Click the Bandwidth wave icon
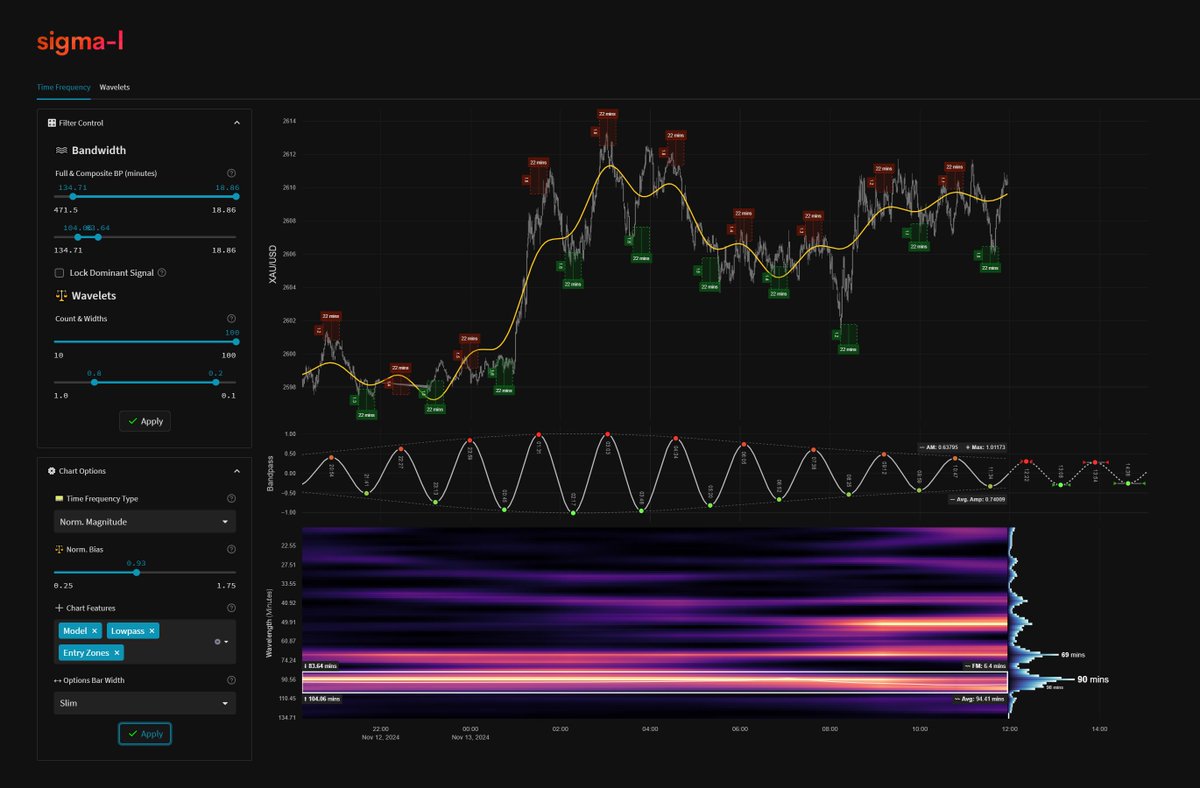The image size is (1200, 788). tap(61, 150)
